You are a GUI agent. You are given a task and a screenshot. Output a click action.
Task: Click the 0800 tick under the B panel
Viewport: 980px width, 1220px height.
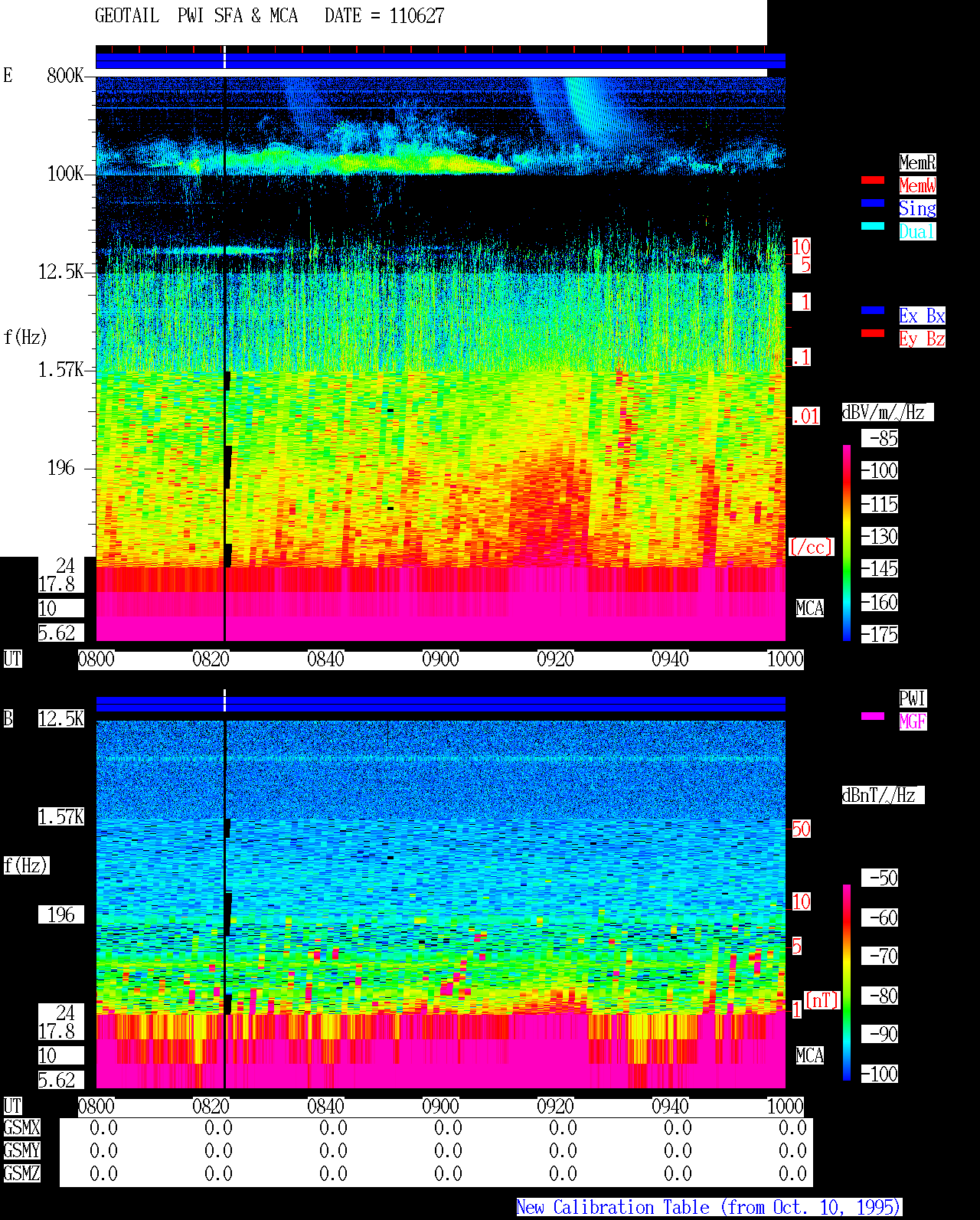(96, 1106)
